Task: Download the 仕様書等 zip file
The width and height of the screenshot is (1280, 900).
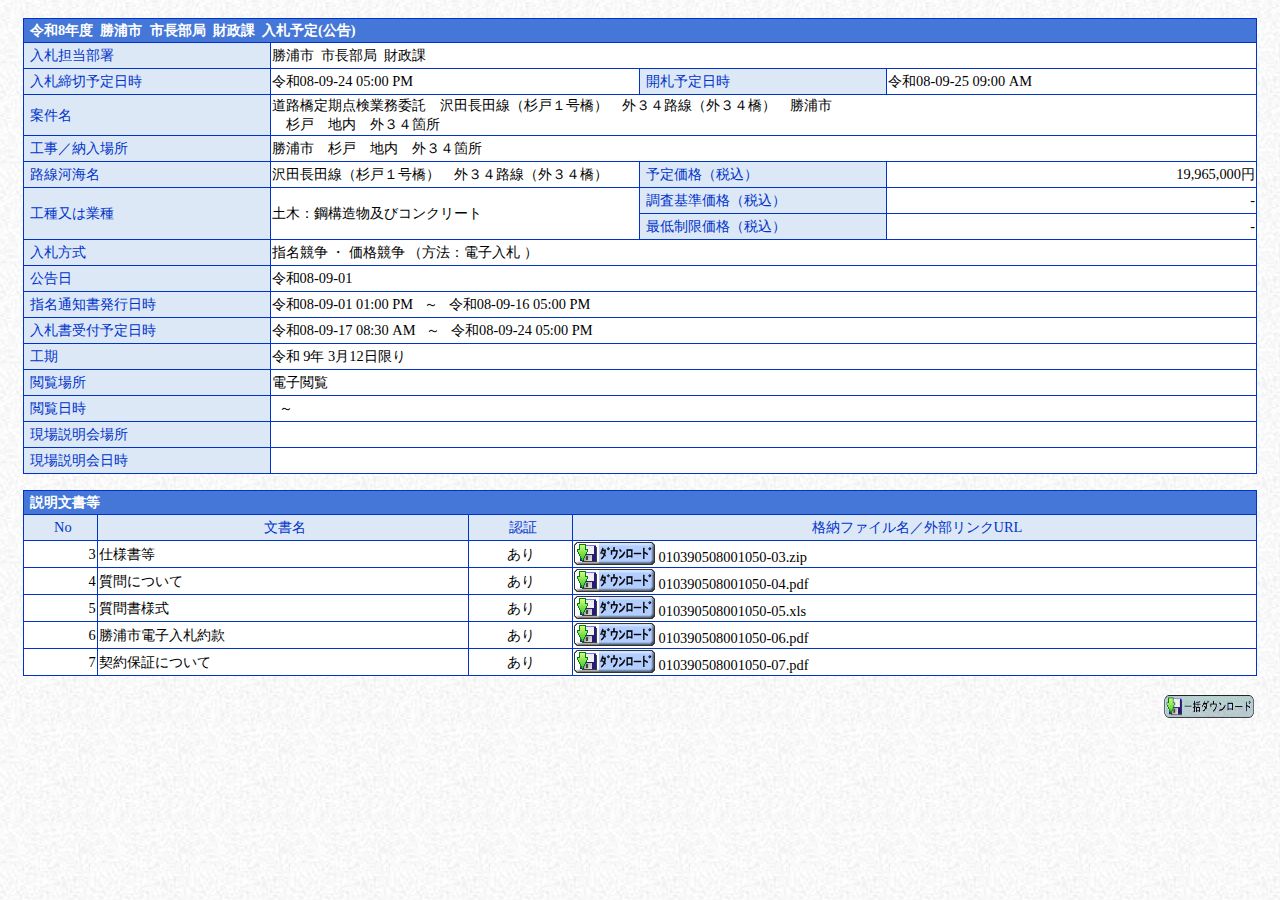Action: 614,553
